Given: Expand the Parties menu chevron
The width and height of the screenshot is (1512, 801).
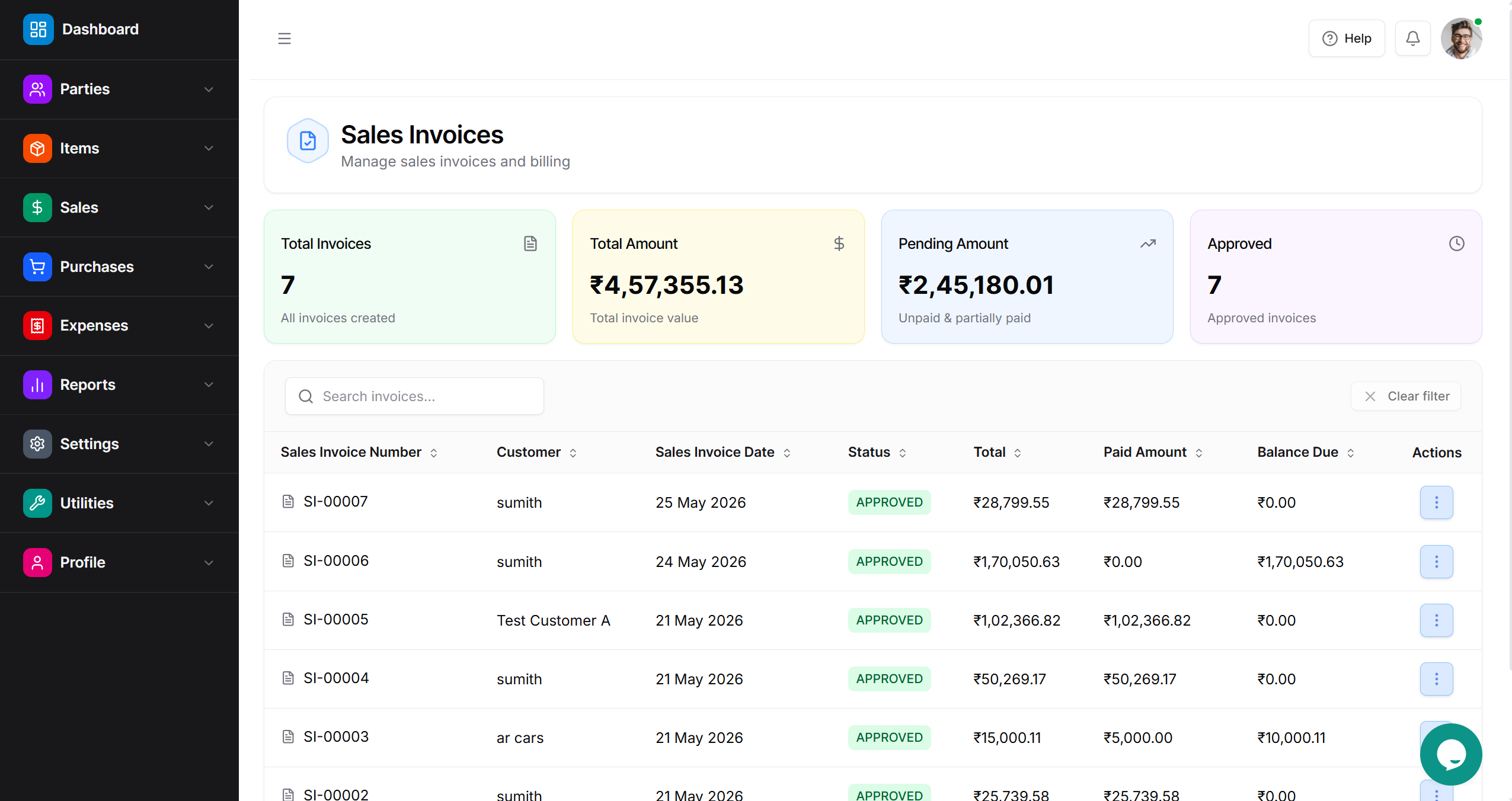Looking at the screenshot, I should (x=209, y=89).
